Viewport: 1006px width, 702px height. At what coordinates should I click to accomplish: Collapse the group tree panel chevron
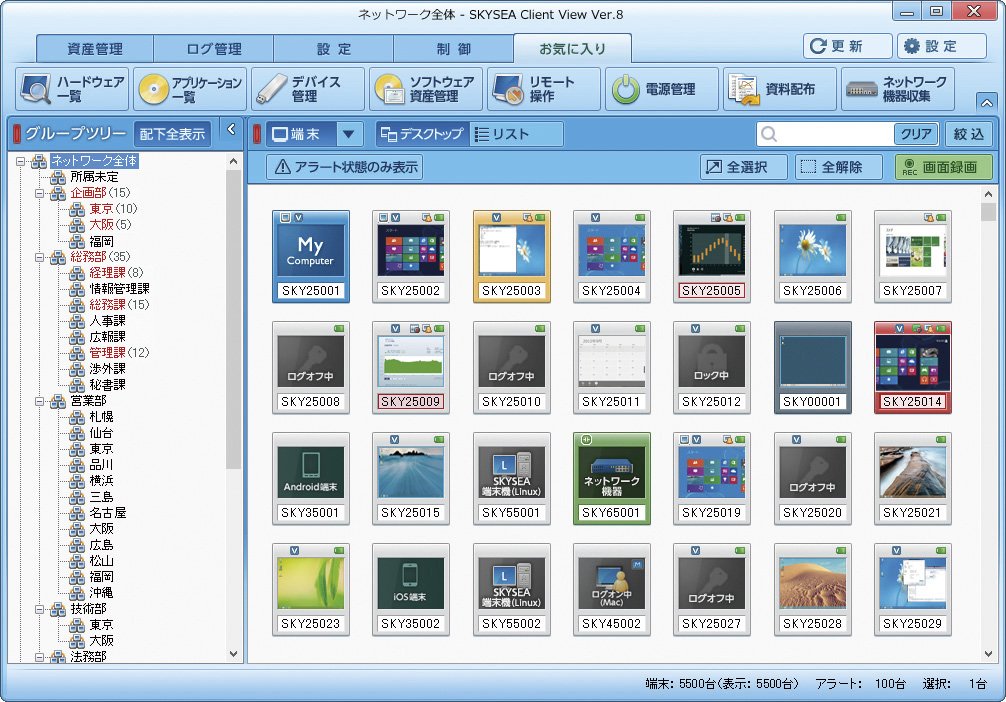pos(232,130)
